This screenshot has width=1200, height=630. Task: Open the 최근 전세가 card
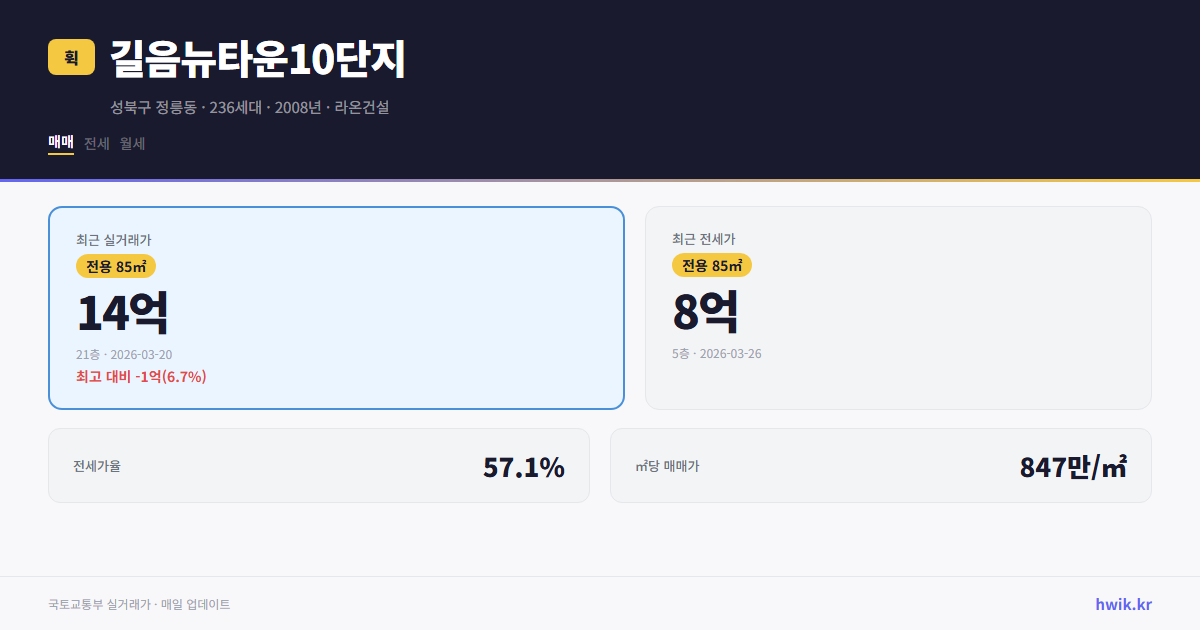coord(898,307)
